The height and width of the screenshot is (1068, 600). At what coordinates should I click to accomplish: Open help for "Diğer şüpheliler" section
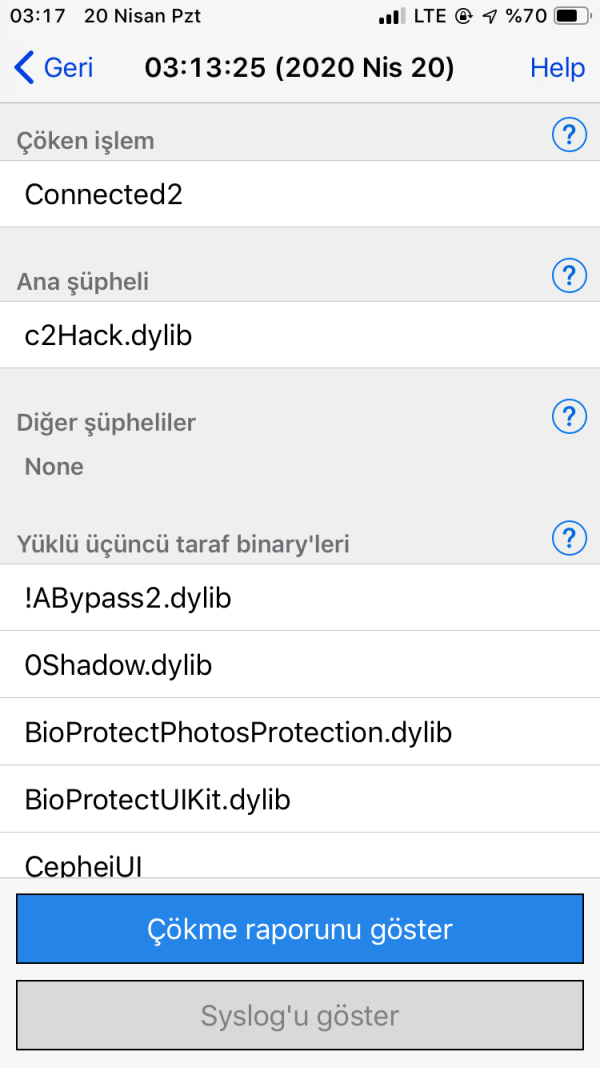click(569, 417)
